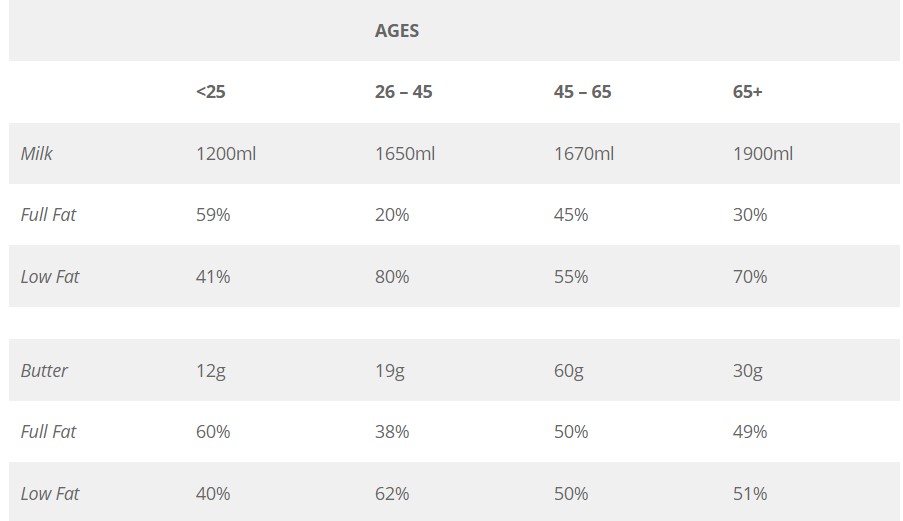The height and width of the screenshot is (521, 903).
Task: Select the <25 age column header
Action: (211, 92)
